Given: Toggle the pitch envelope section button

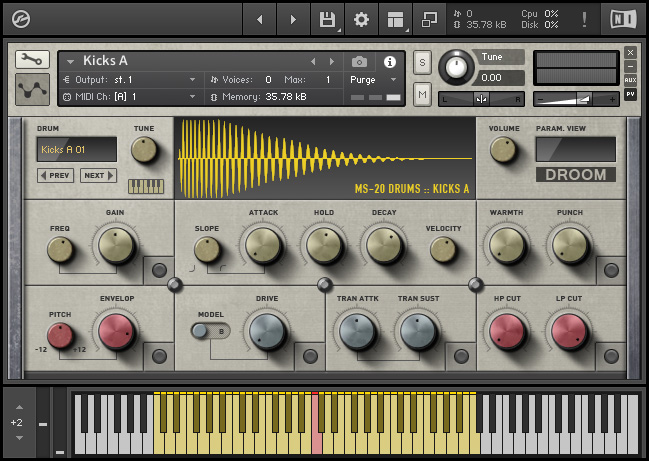Looking at the screenshot, I should tap(159, 356).
